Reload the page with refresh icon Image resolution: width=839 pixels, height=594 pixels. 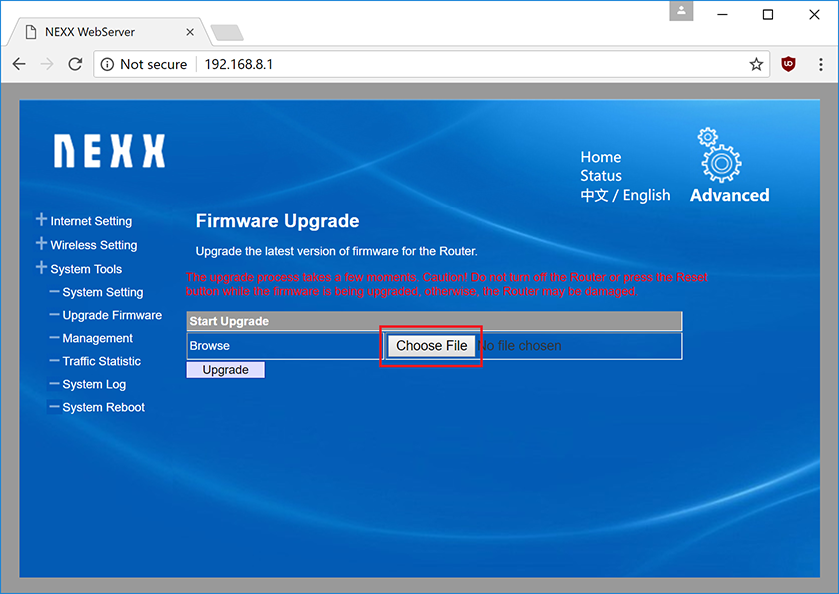(75, 64)
